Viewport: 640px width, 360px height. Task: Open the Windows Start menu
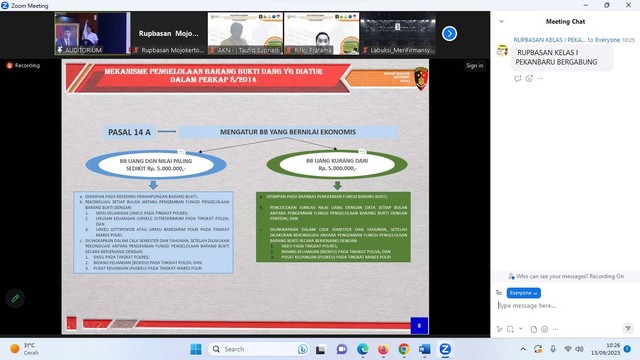tap(196, 349)
